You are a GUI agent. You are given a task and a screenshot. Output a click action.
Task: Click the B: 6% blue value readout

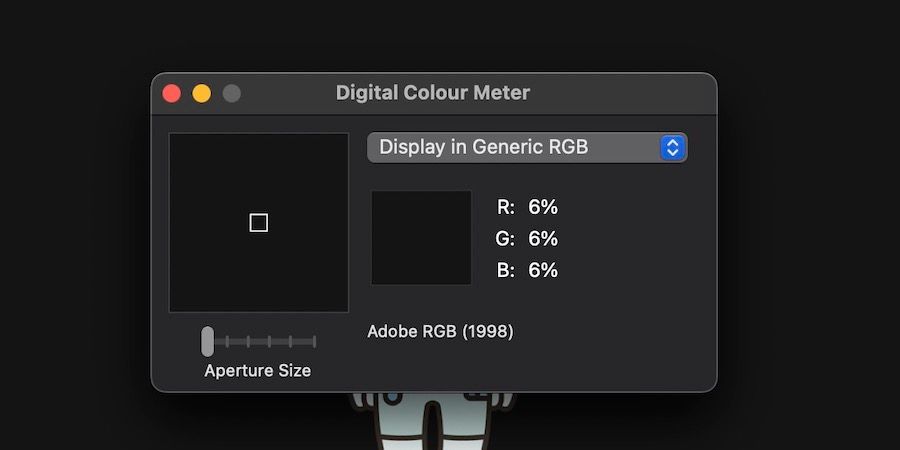tap(528, 270)
